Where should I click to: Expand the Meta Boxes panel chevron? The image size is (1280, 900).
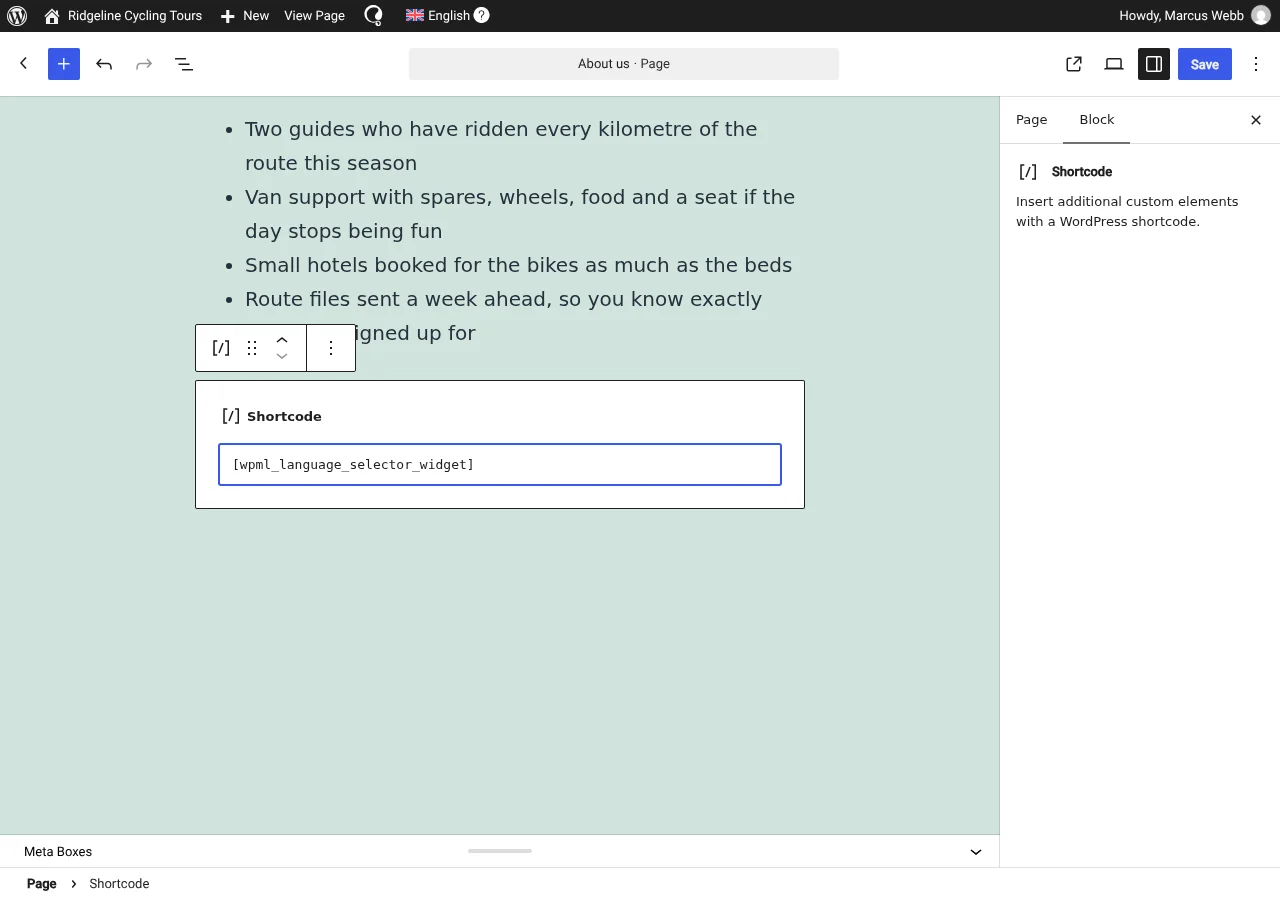click(976, 852)
